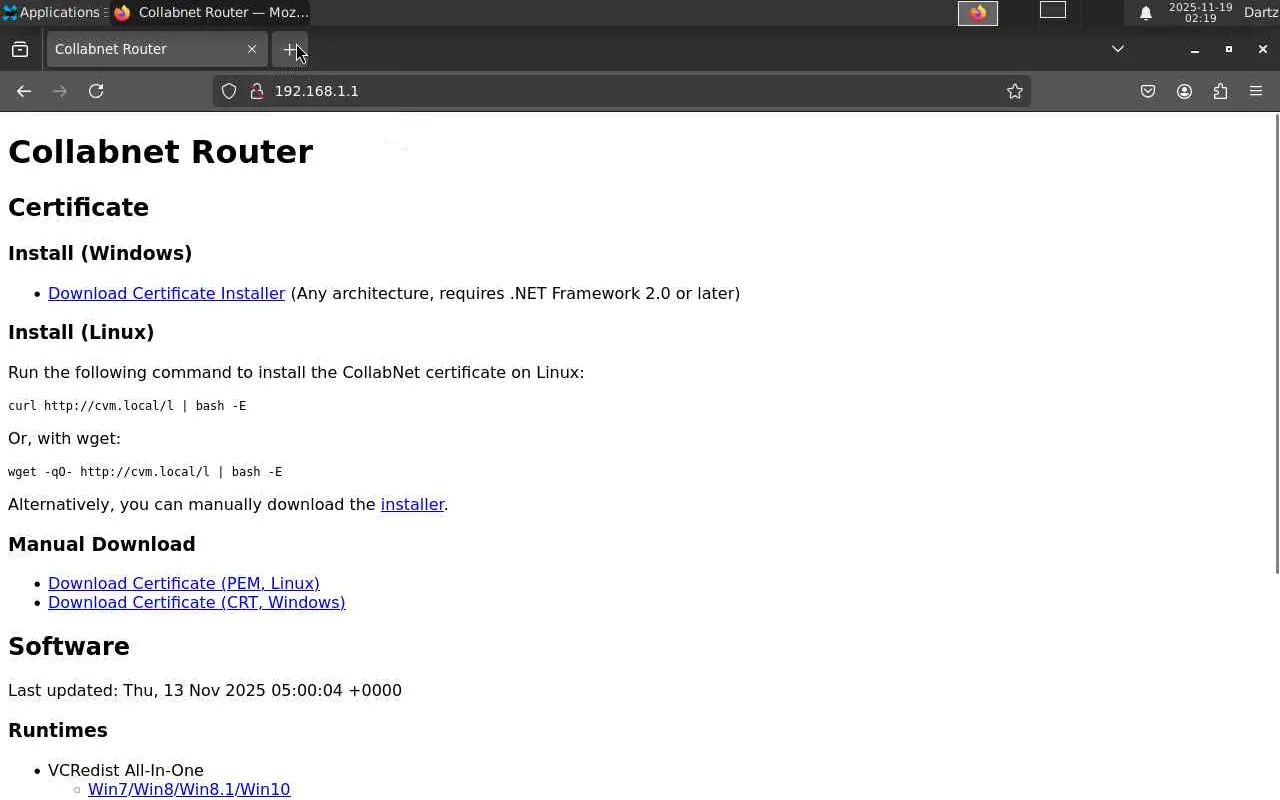Click the .NET Framework 2.0 requirement note
Image resolution: width=1280 pixels, height=800 pixels.
pyautogui.click(x=515, y=293)
